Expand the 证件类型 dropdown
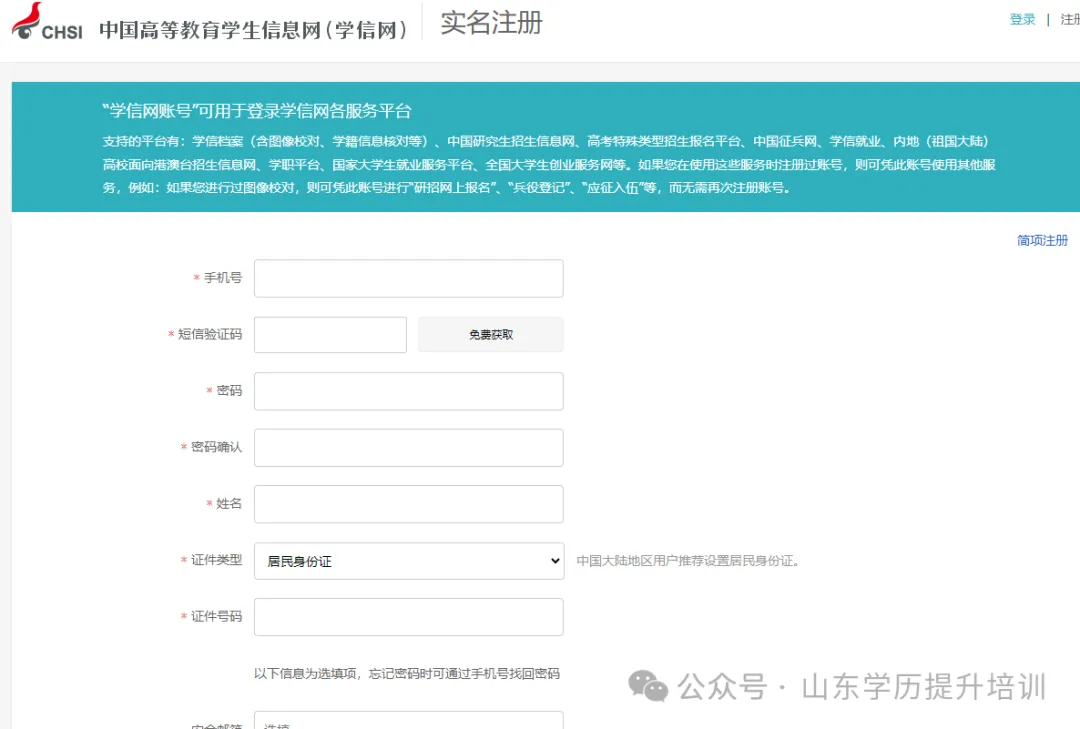The width and height of the screenshot is (1080, 729). (x=408, y=561)
